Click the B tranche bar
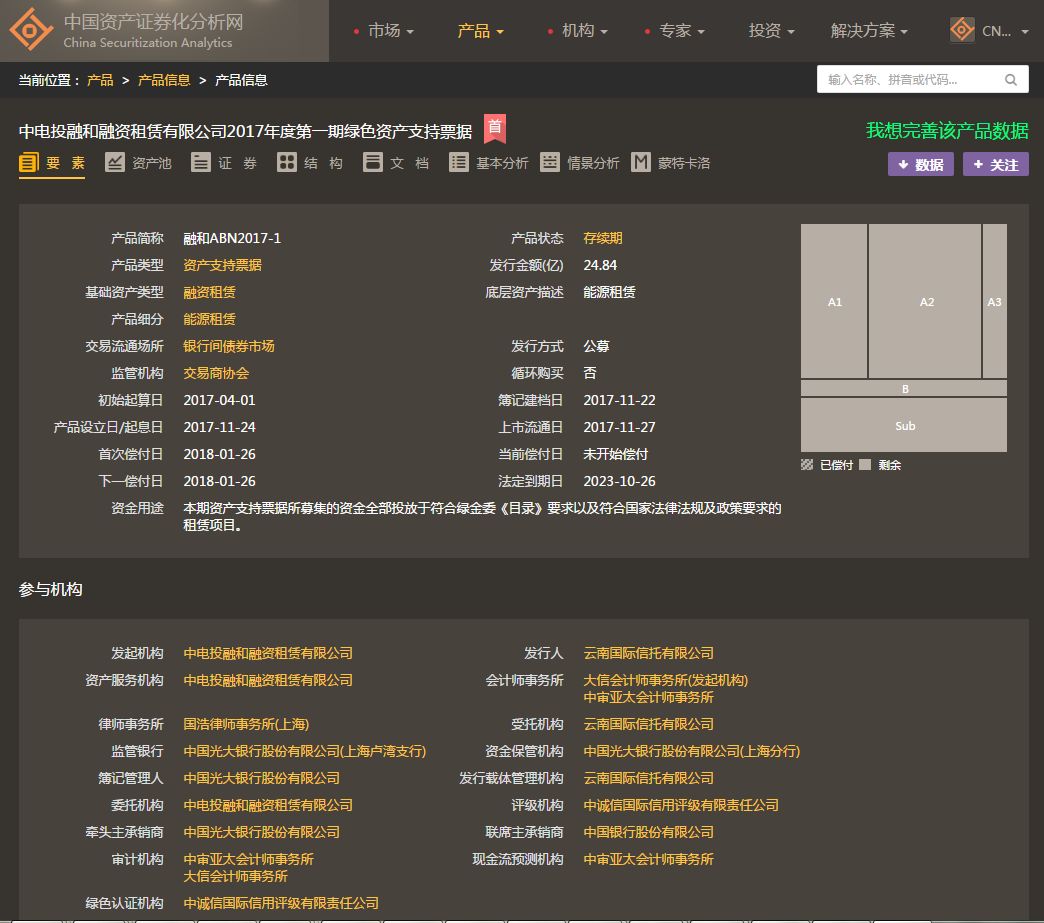The width and height of the screenshot is (1044, 923). tap(904, 388)
